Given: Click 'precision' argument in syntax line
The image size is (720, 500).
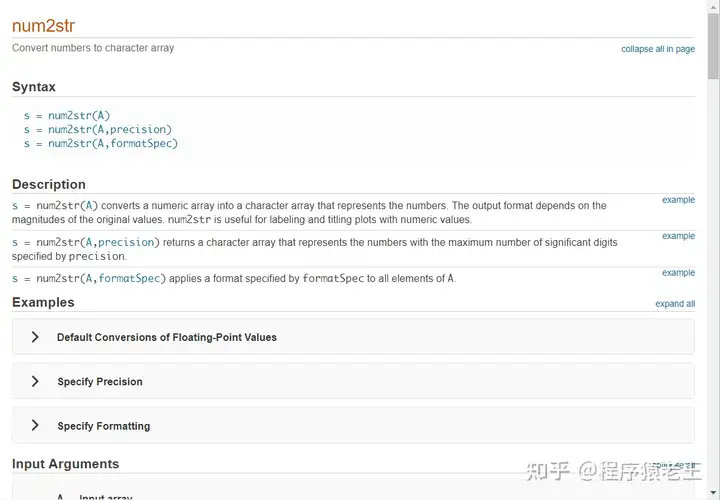Looking at the screenshot, I should [140, 129].
